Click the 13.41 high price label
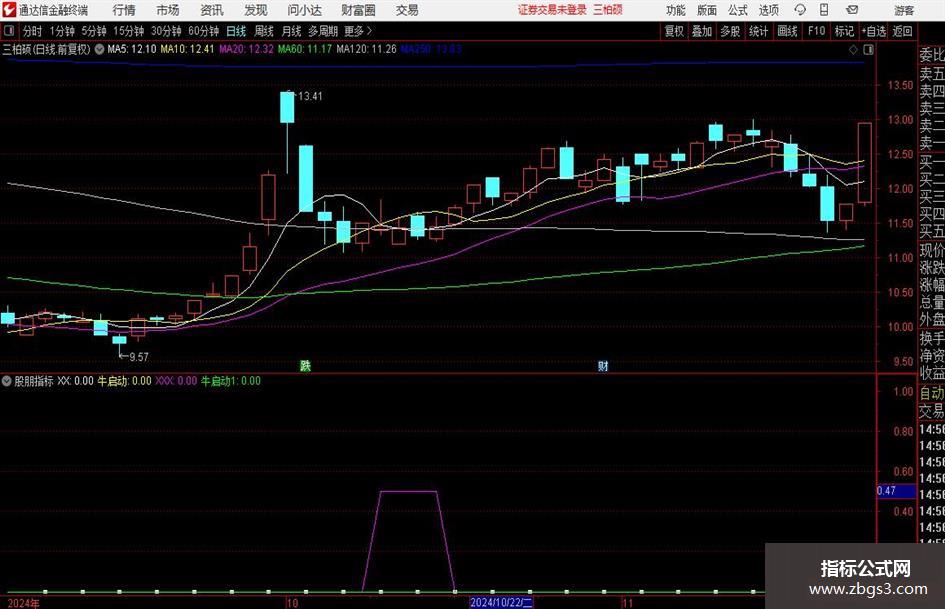The height and width of the screenshot is (609, 945). click(x=310, y=96)
